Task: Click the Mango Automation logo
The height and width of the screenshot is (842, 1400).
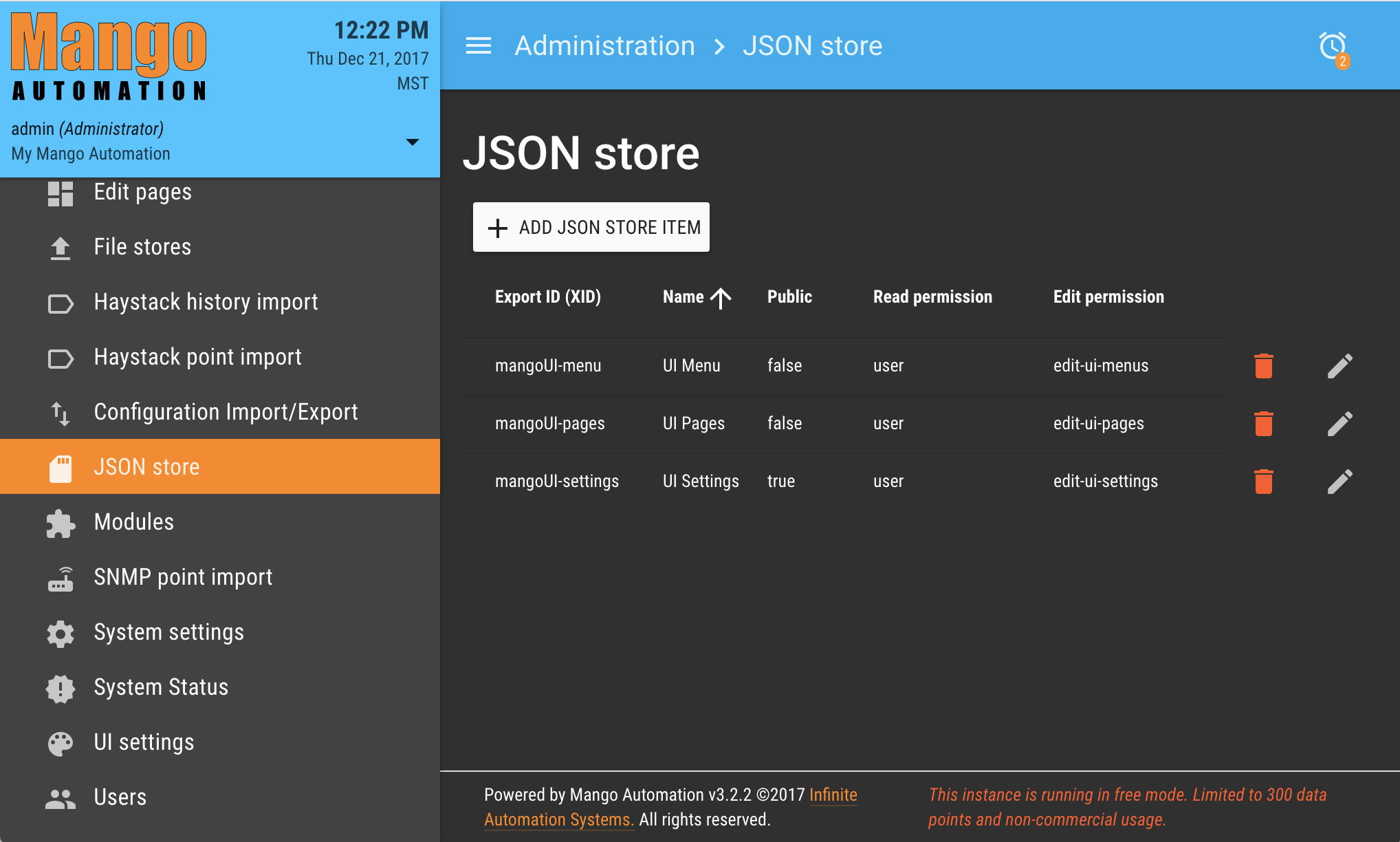Action: 109,57
